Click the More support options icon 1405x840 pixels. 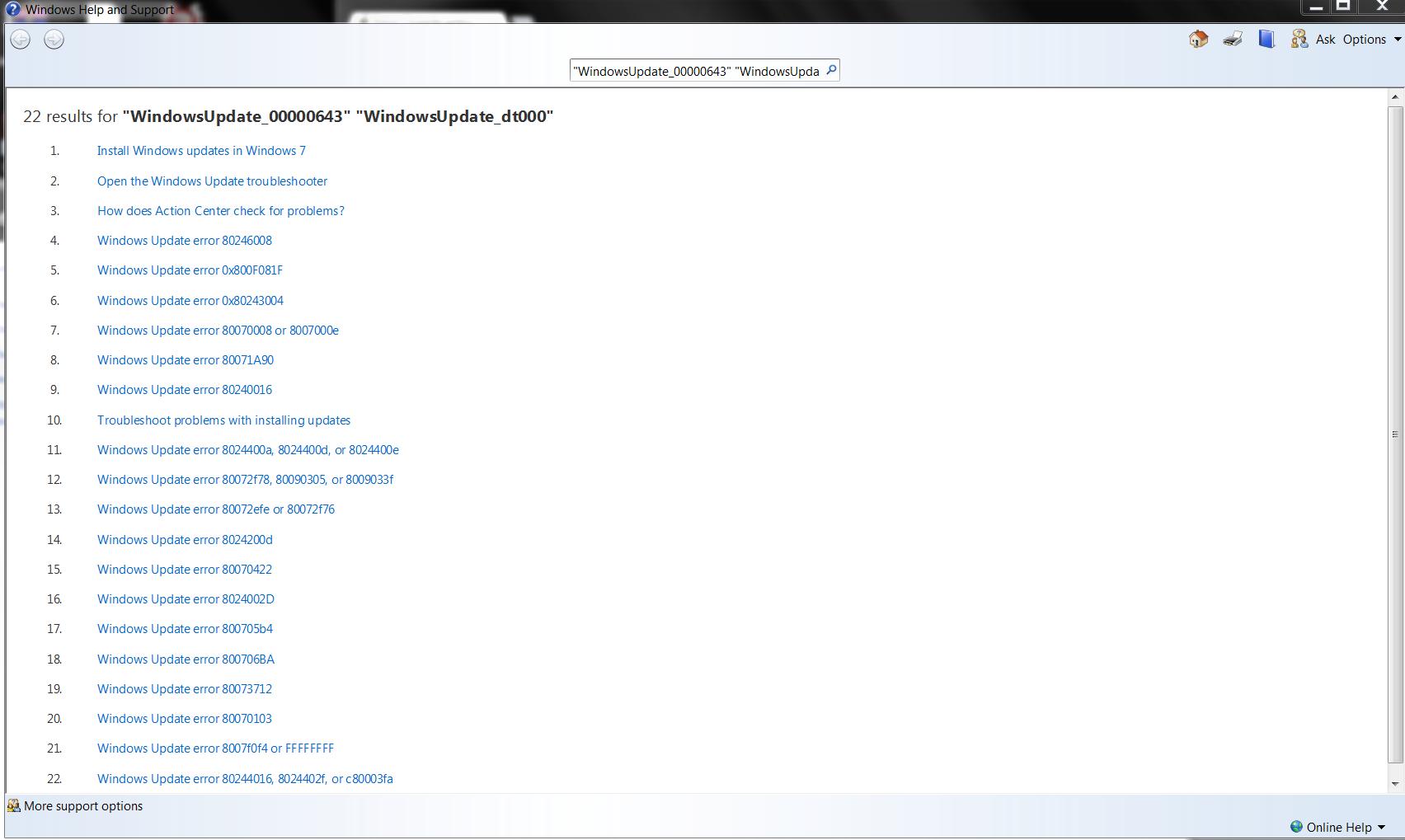14,805
